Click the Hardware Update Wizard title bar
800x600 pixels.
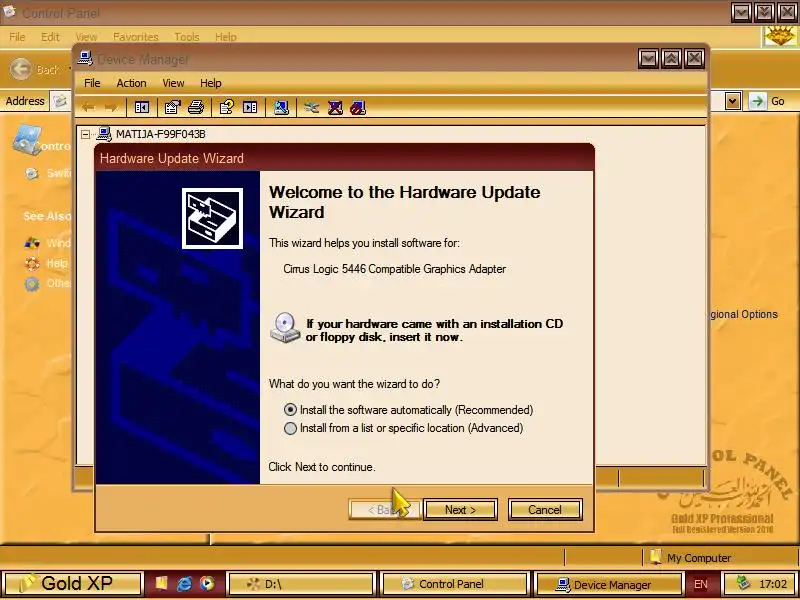pyautogui.click(x=344, y=158)
